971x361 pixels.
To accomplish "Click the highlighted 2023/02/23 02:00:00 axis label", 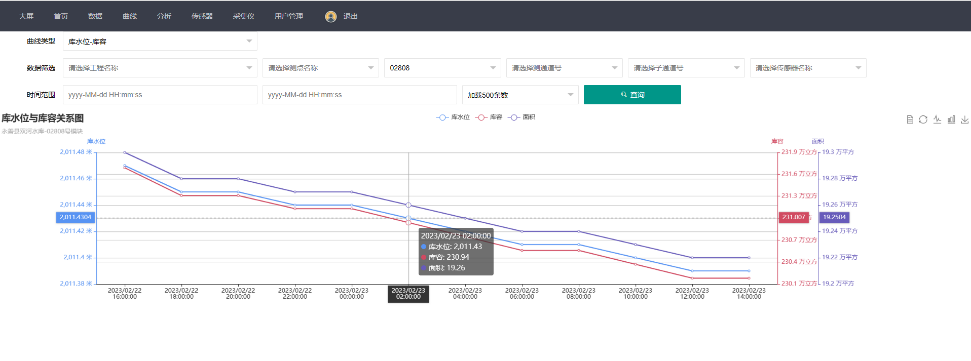I will pos(408,294).
